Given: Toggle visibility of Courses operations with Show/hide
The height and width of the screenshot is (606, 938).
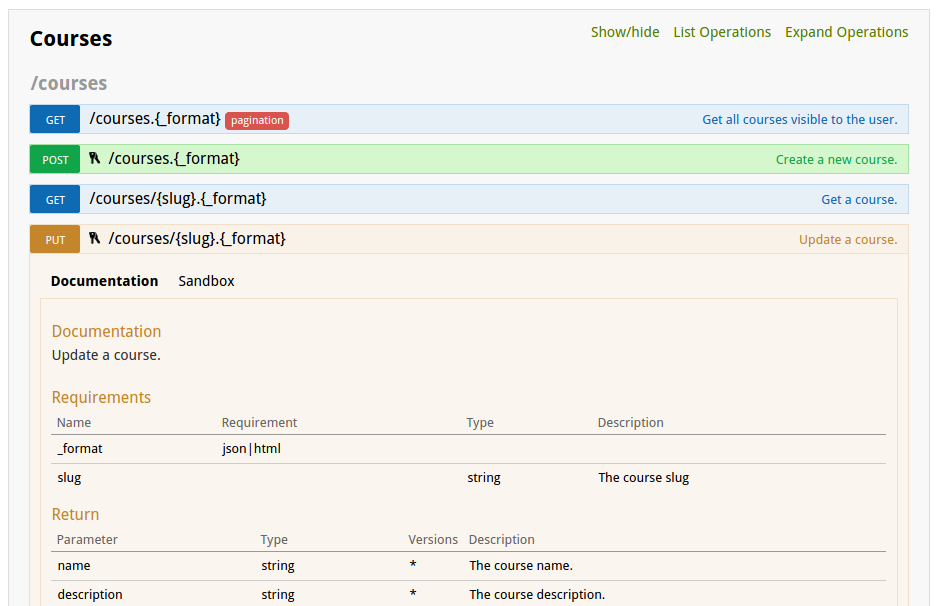Looking at the screenshot, I should point(625,32).
